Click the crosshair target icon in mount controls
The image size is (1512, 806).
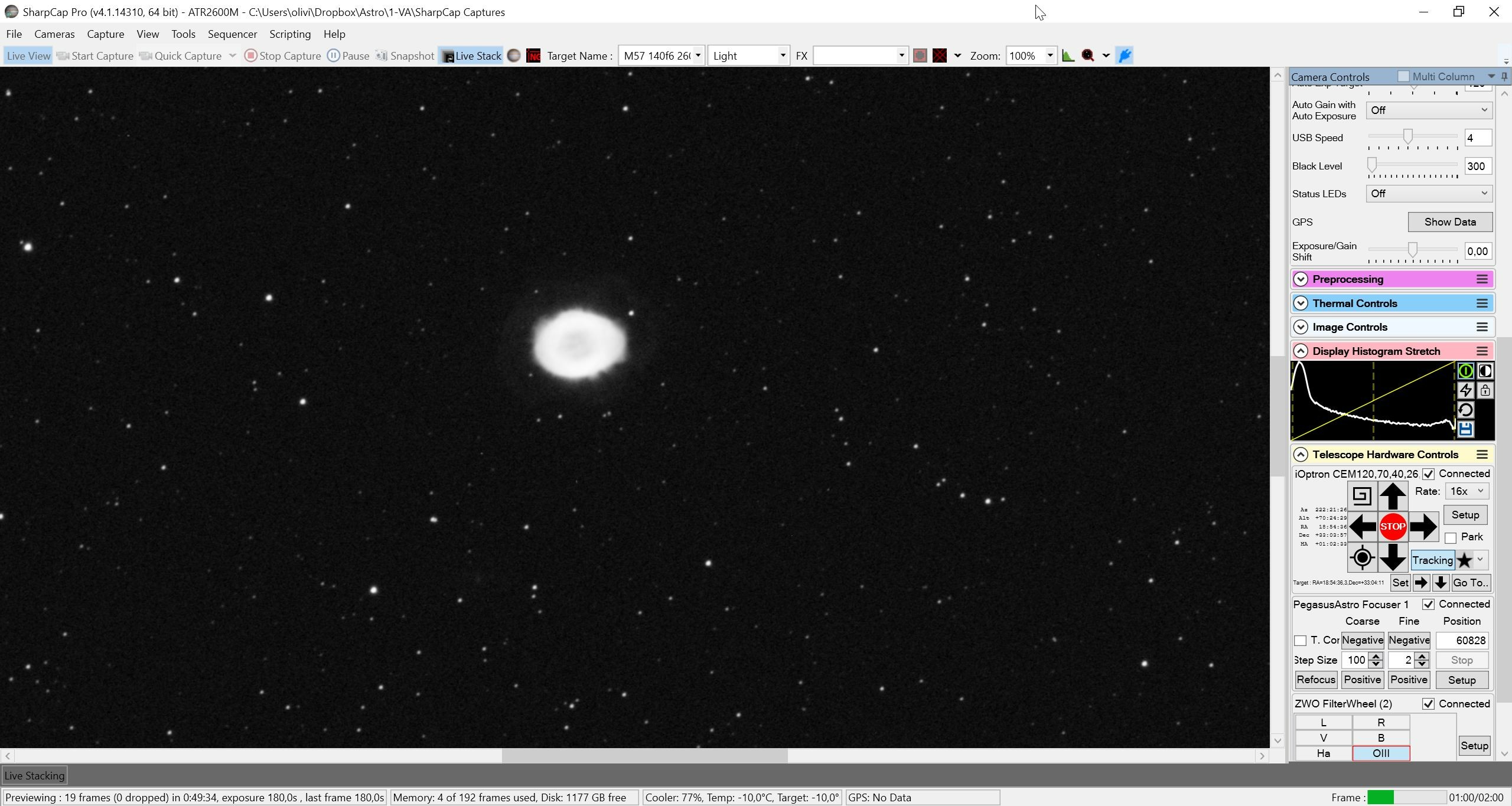1362,557
